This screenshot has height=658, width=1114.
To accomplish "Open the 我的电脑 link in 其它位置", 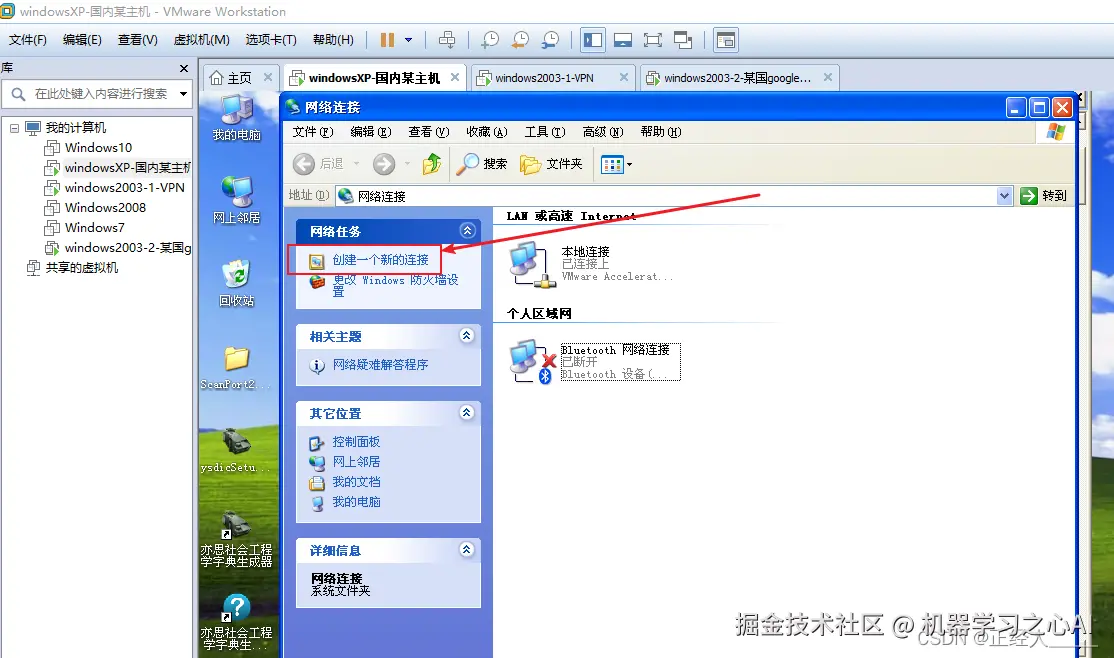I will (x=356, y=502).
